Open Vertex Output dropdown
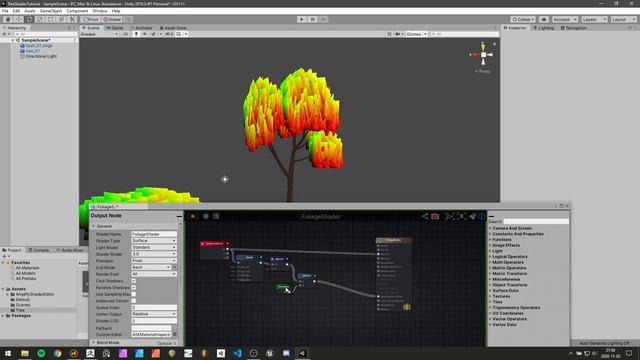The image size is (640, 360). [x=154, y=314]
